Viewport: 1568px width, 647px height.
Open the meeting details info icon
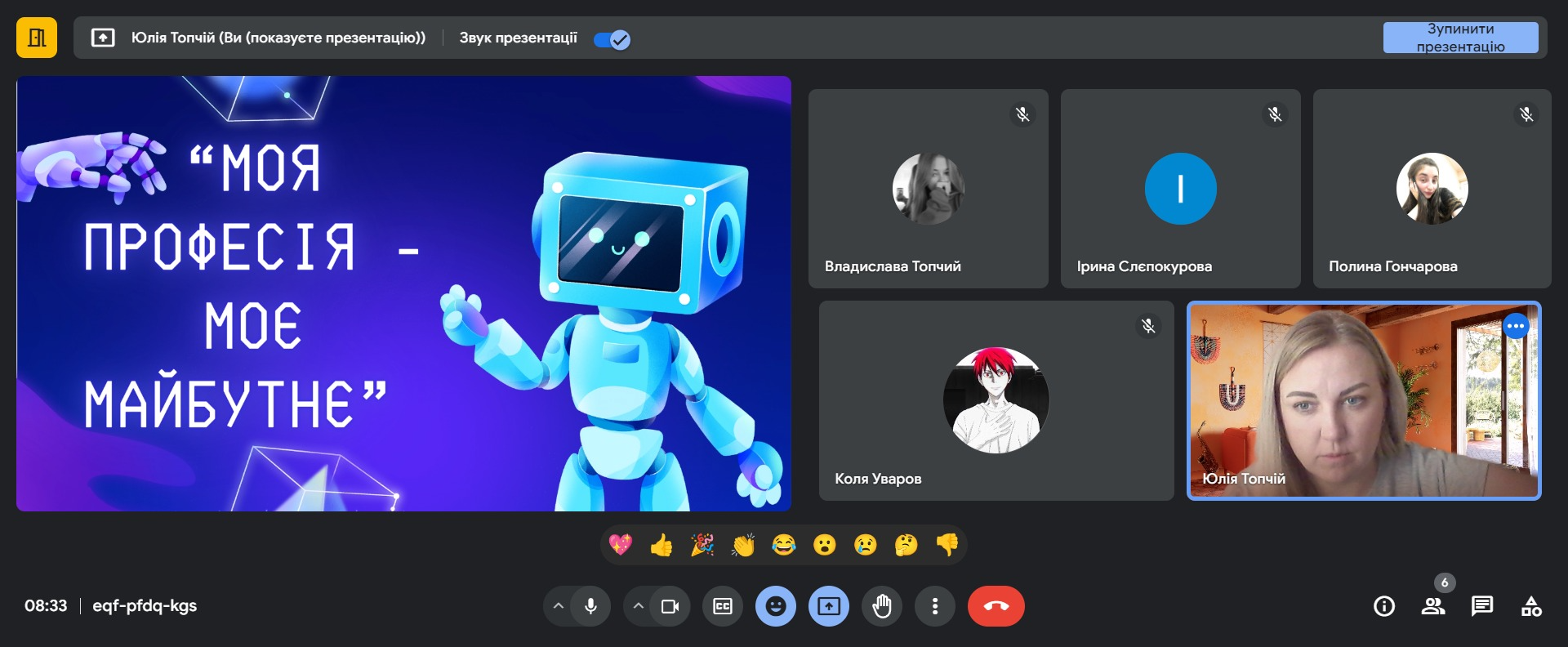pyautogui.click(x=1384, y=606)
